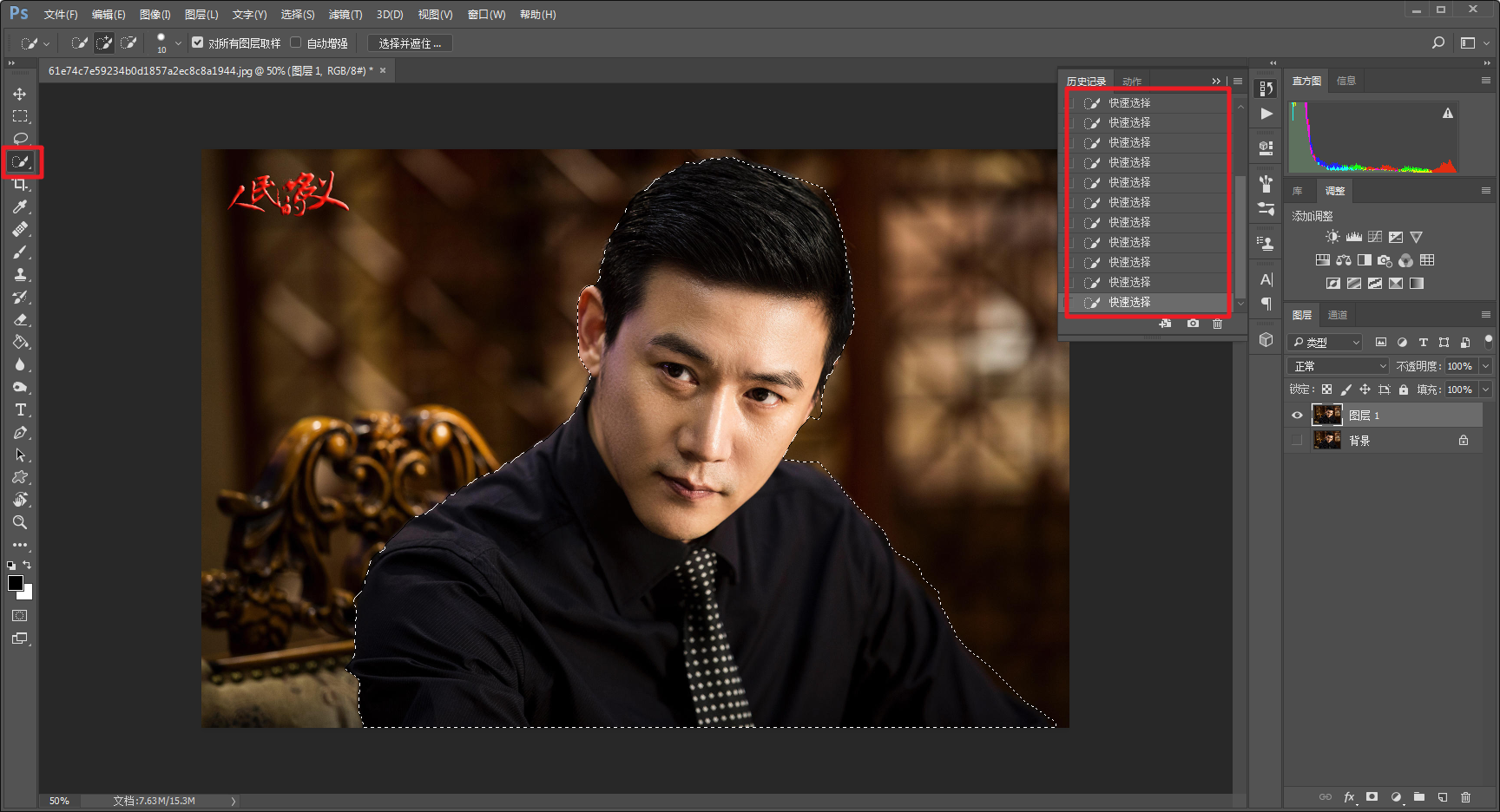Image resolution: width=1500 pixels, height=812 pixels.
Task: Click Subtract from Selection mode icon
Action: coord(129,43)
